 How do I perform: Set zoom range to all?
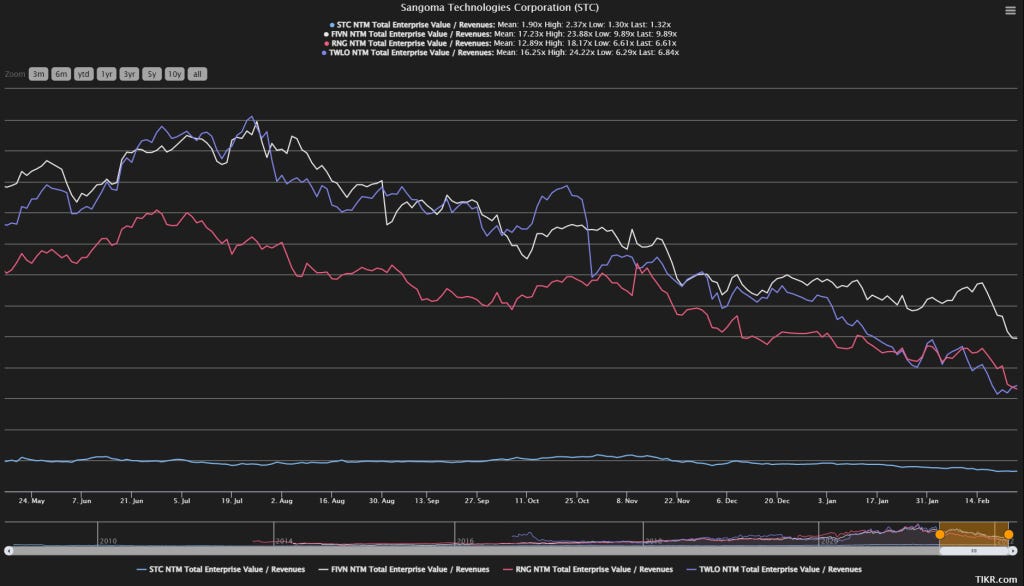point(197,74)
